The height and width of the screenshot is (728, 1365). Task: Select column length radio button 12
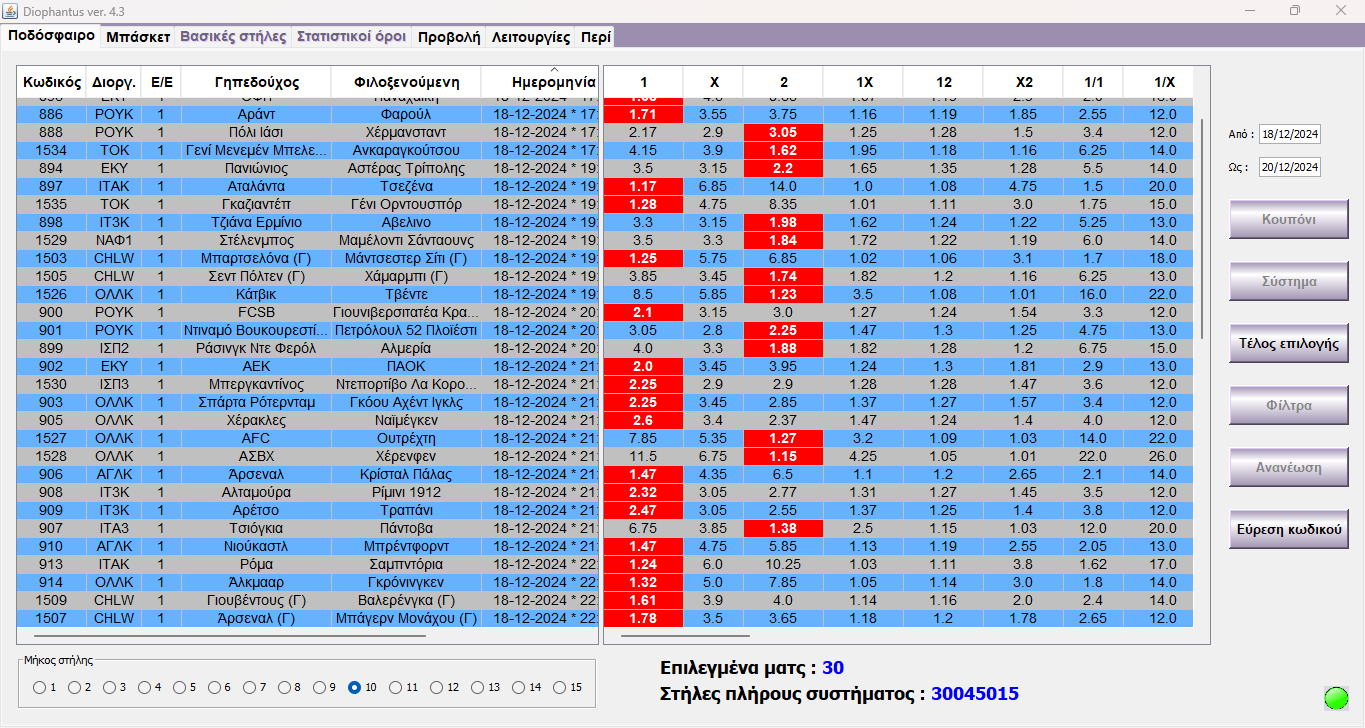tap(436, 688)
